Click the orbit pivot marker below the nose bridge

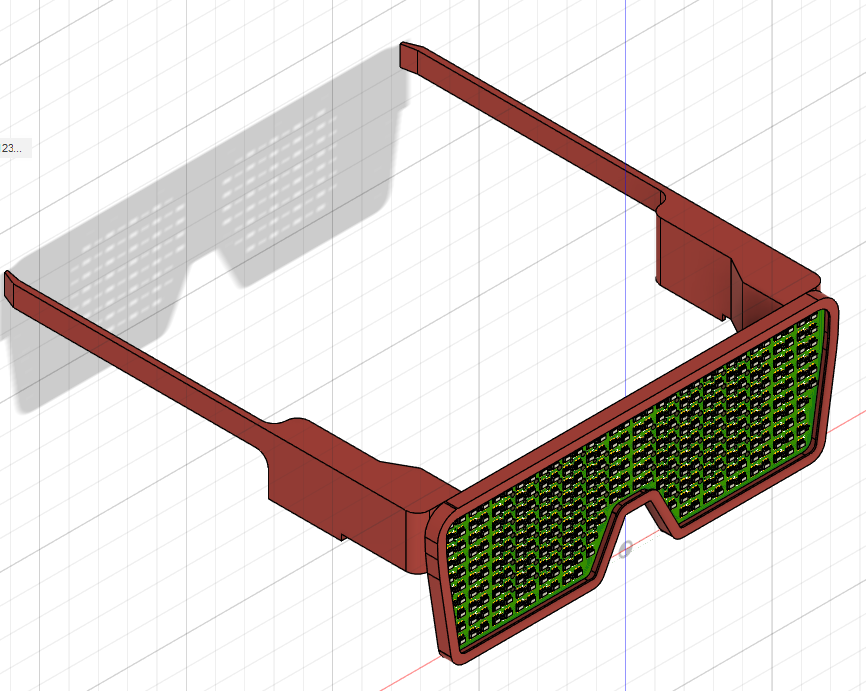(626, 549)
